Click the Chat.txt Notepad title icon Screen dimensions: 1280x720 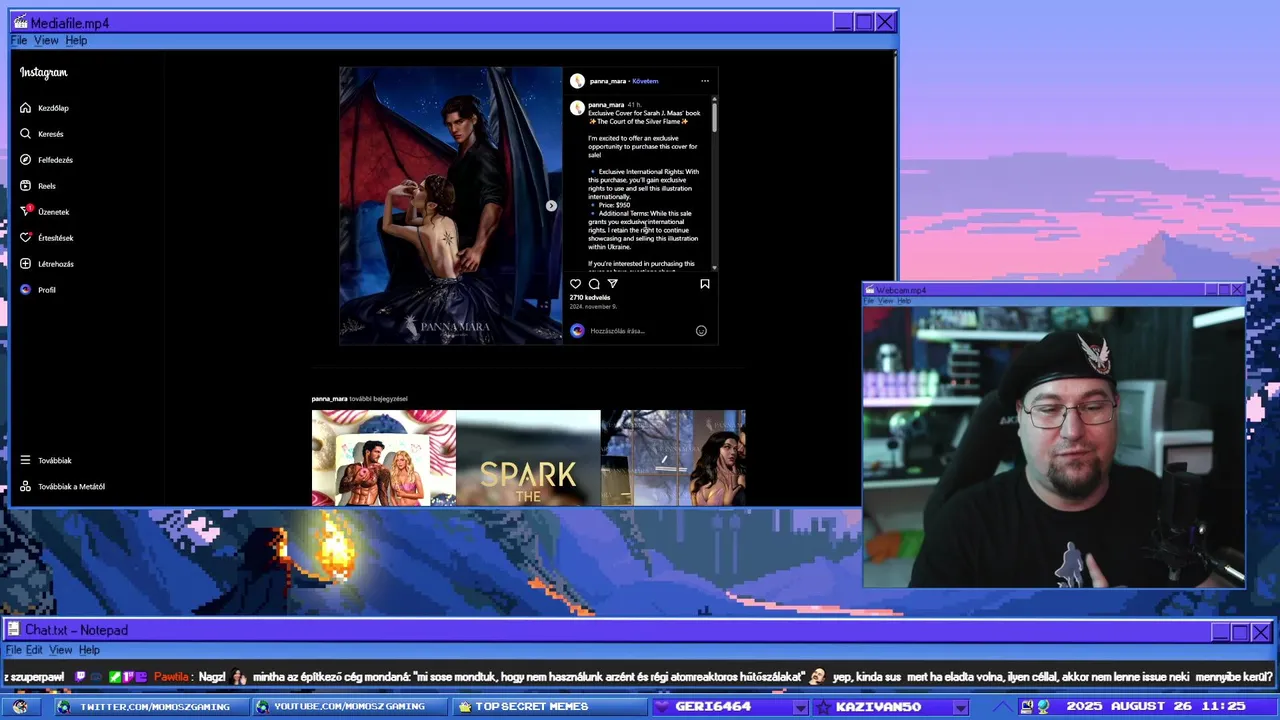[13, 630]
